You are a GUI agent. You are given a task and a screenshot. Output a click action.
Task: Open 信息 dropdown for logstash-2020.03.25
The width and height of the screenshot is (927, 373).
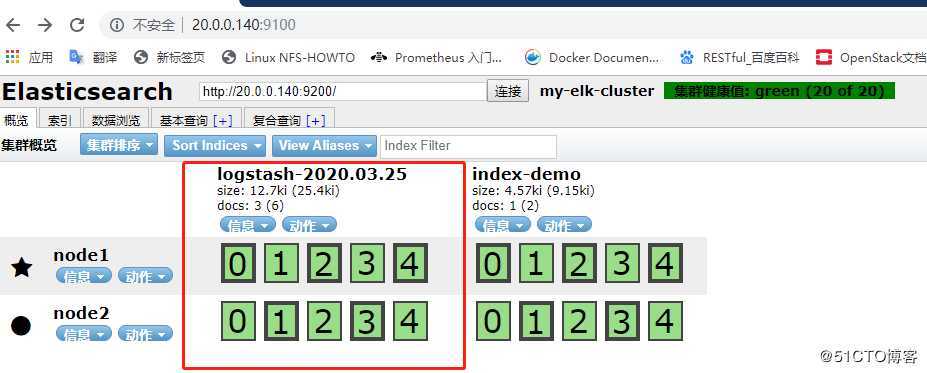(248, 225)
